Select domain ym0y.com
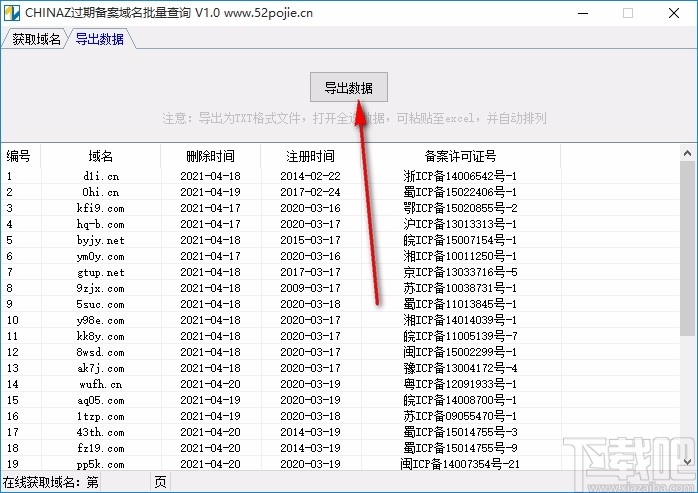This screenshot has width=698, height=493. [x=101, y=257]
